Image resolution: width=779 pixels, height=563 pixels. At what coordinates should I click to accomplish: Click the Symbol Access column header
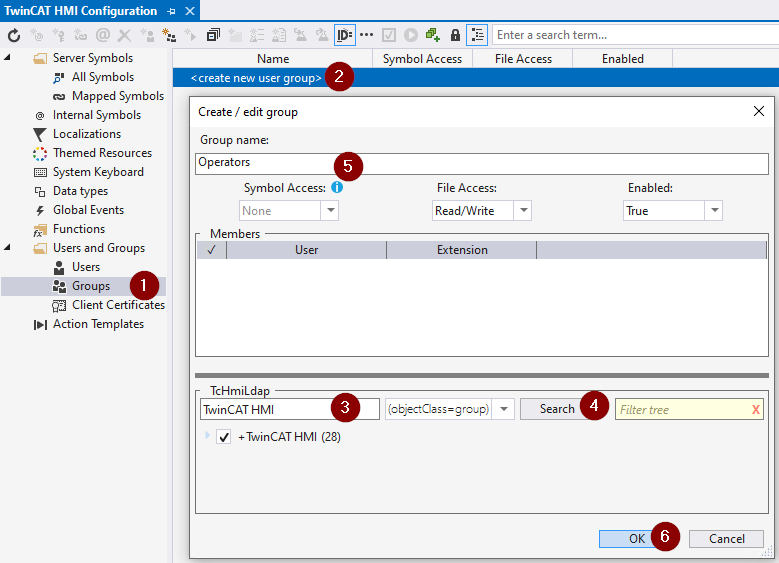coord(422,59)
